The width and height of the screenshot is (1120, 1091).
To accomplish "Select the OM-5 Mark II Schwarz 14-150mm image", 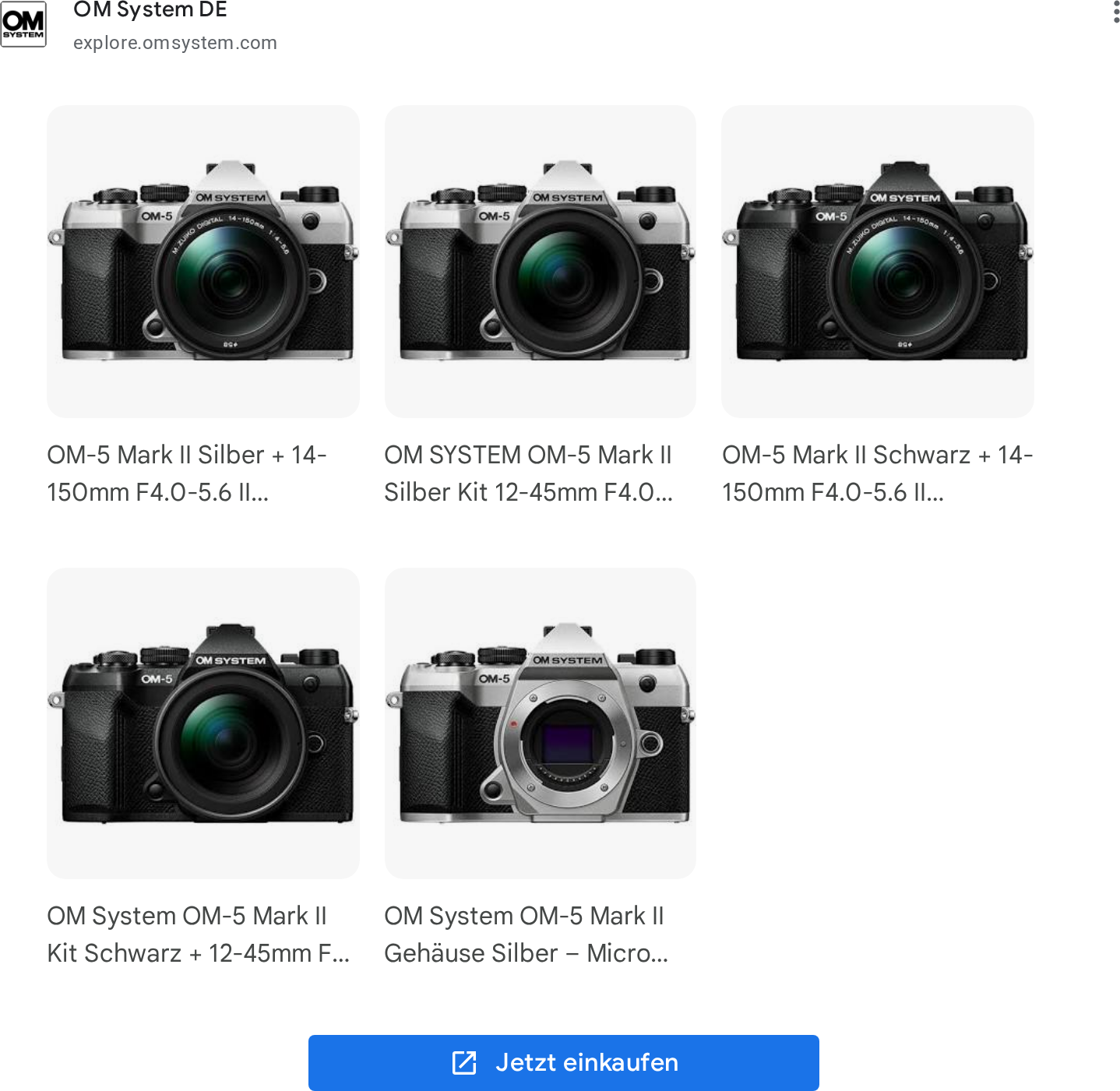I will coord(878,262).
